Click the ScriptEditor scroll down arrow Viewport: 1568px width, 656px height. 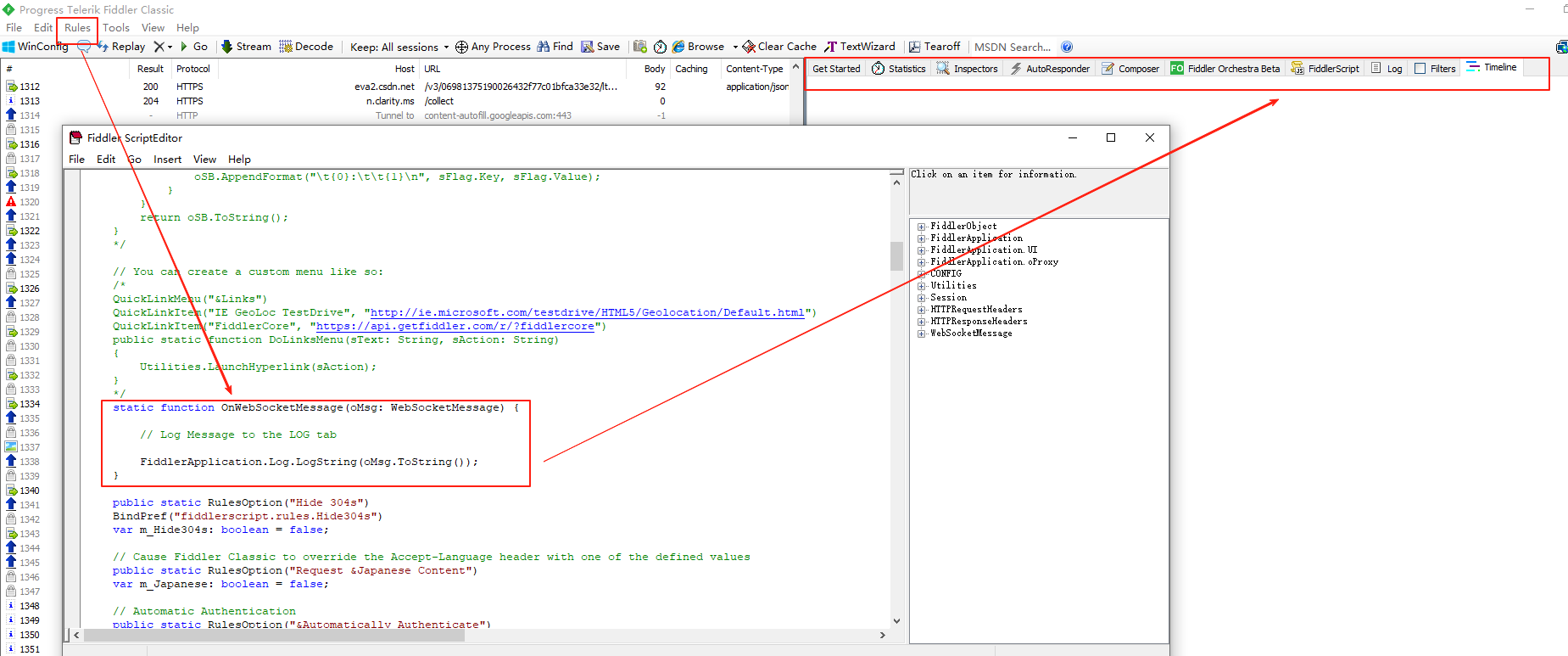(896, 621)
